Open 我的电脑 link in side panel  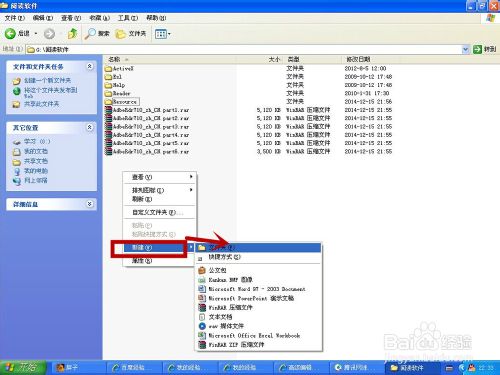coord(36,171)
